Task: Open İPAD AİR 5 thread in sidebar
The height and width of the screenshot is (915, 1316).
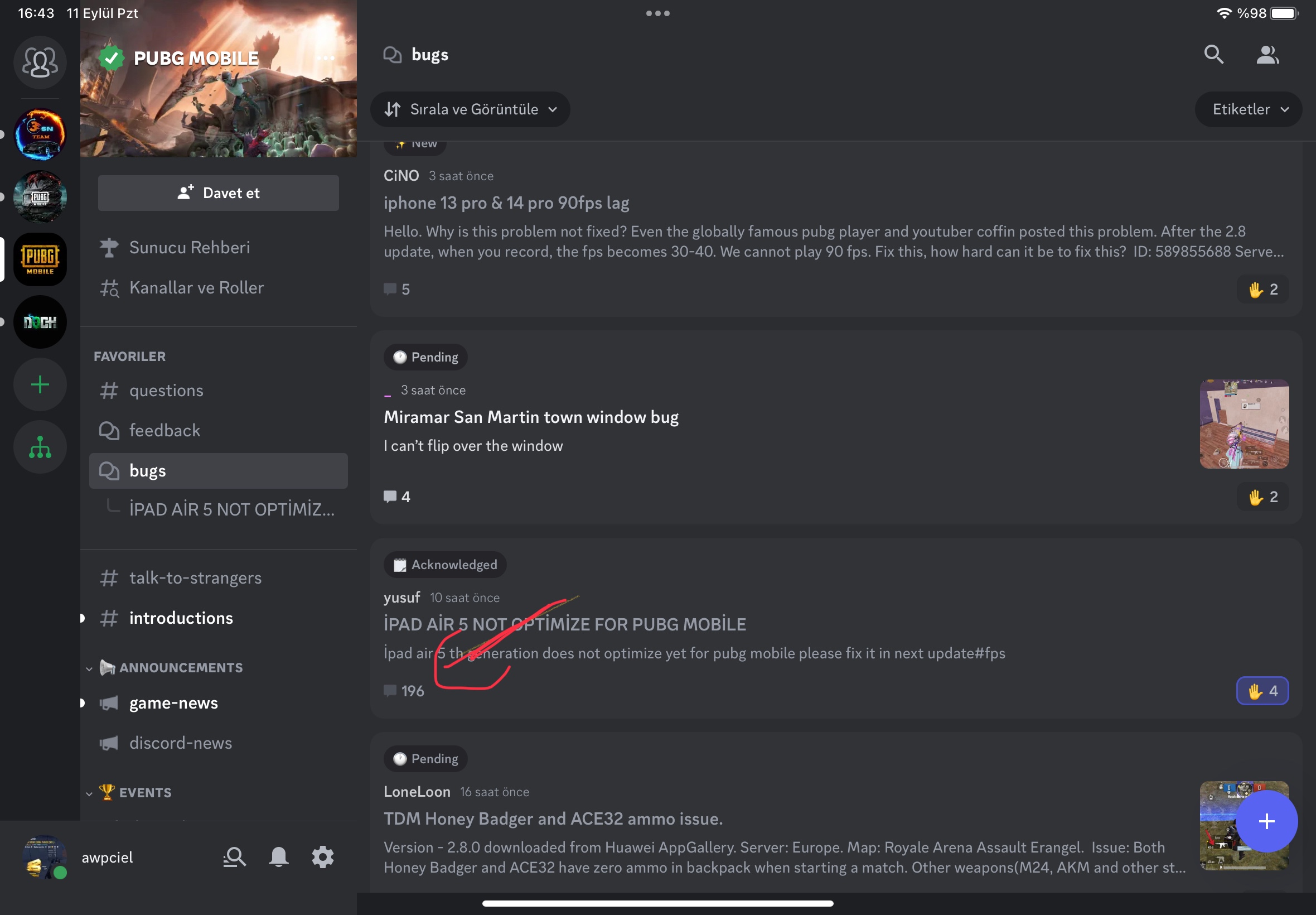Action: (232, 509)
